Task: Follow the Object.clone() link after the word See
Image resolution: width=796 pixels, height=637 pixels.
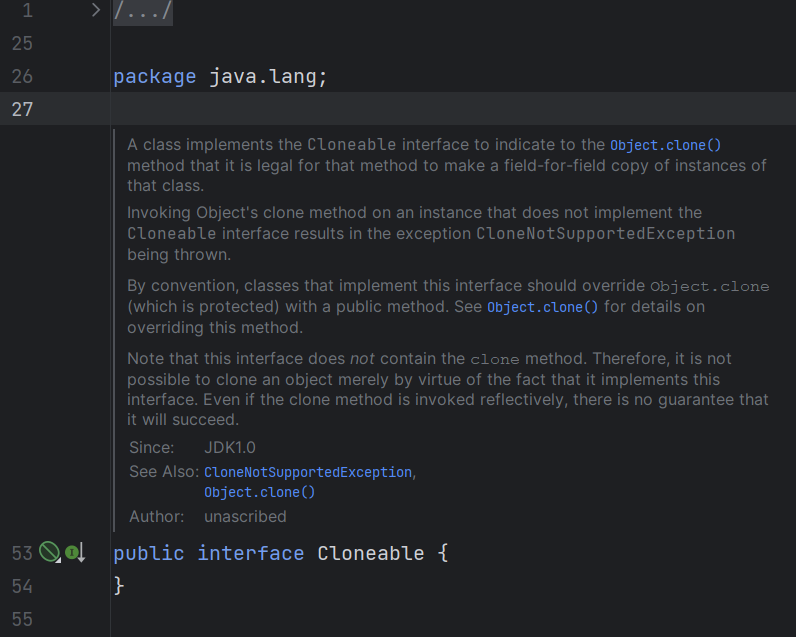Action: tap(542, 307)
